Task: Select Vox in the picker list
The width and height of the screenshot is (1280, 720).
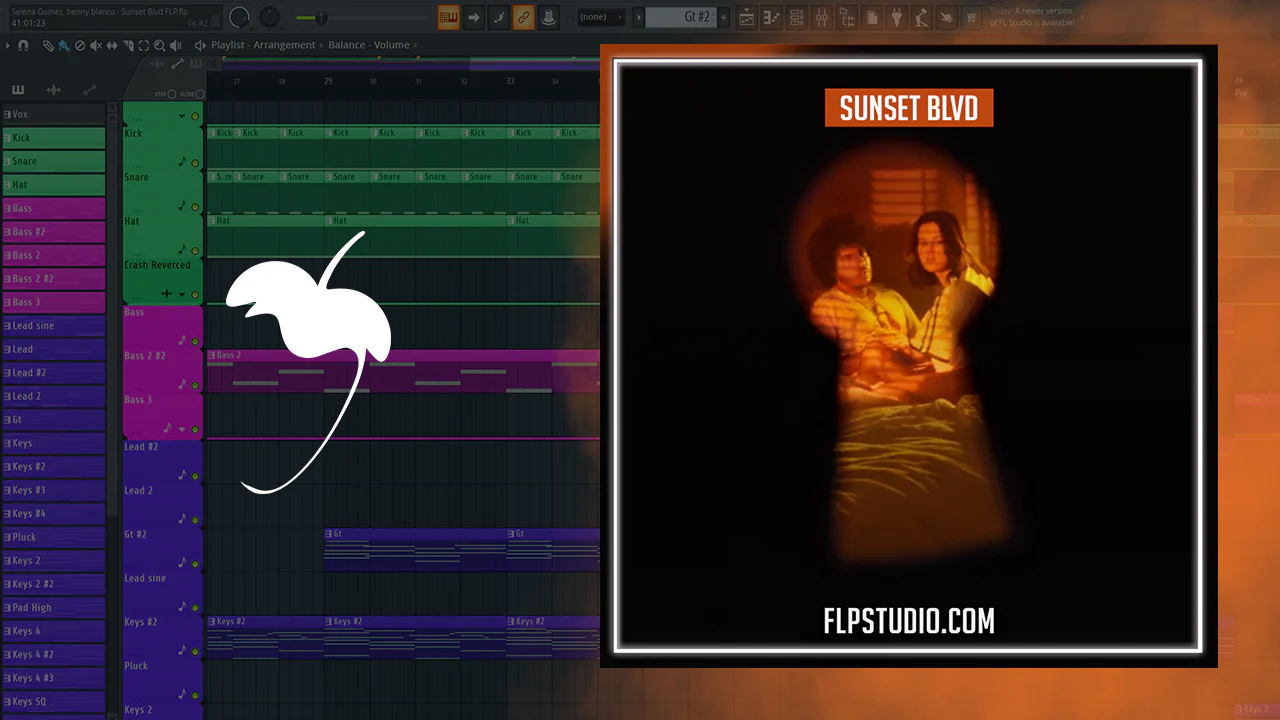Action: click(54, 114)
